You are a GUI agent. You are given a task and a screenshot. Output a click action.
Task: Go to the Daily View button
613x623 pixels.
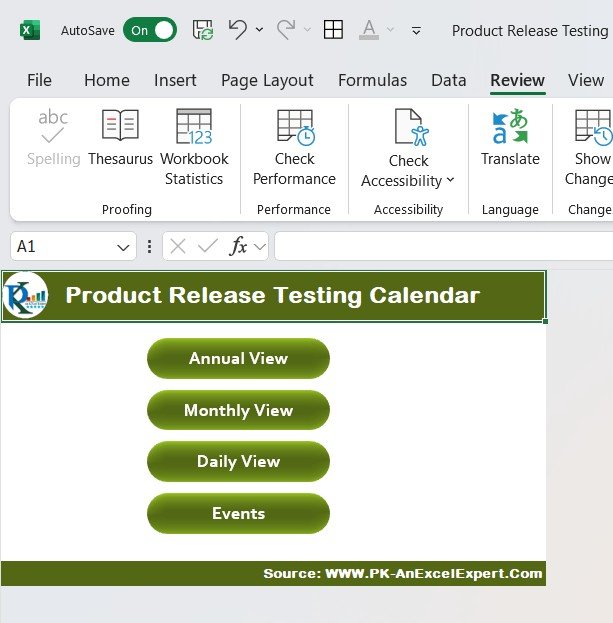pyautogui.click(x=238, y=462)
